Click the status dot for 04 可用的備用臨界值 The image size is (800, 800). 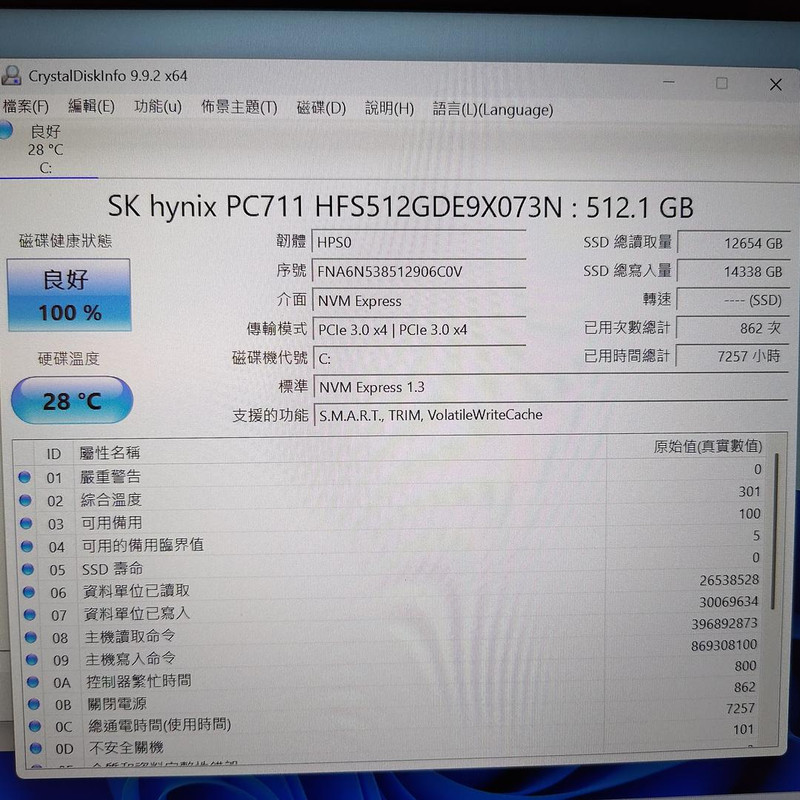pyautogui.click(x=27, y=546)
